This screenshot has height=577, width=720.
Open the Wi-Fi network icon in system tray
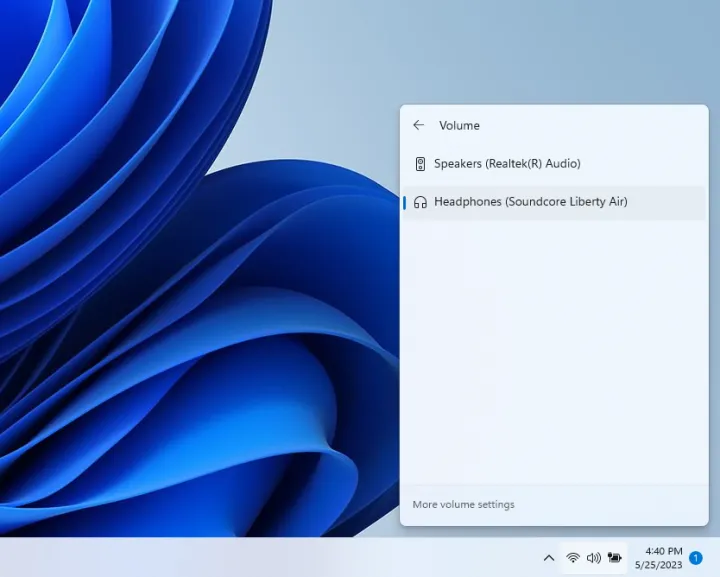pyautogui.click(x=573, y=557)
